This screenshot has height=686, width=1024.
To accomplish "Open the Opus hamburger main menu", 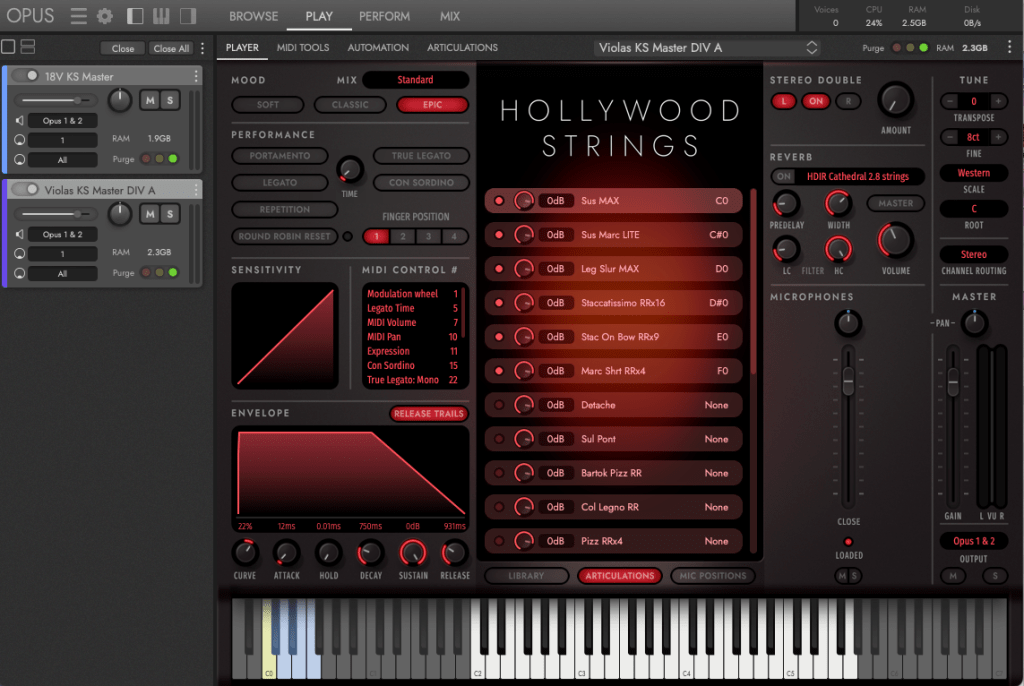I will pyautogui.click(x=79, y=16).
